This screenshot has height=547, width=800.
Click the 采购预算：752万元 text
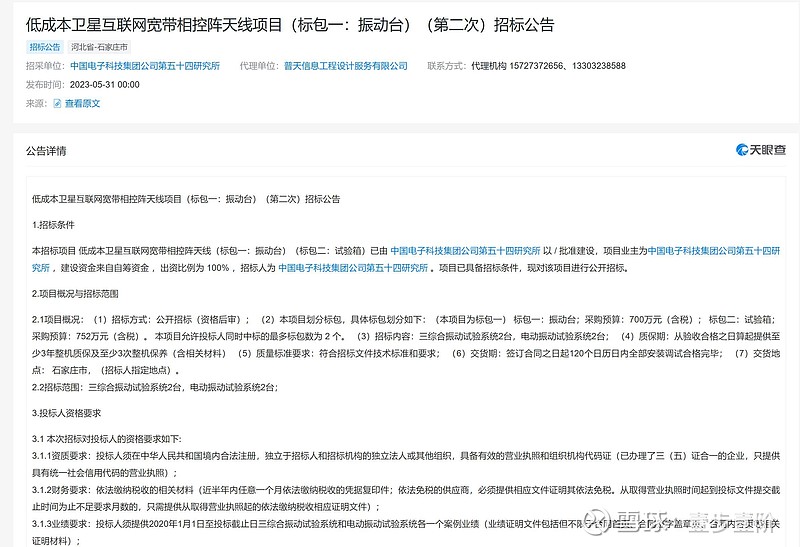pos(70,336)
